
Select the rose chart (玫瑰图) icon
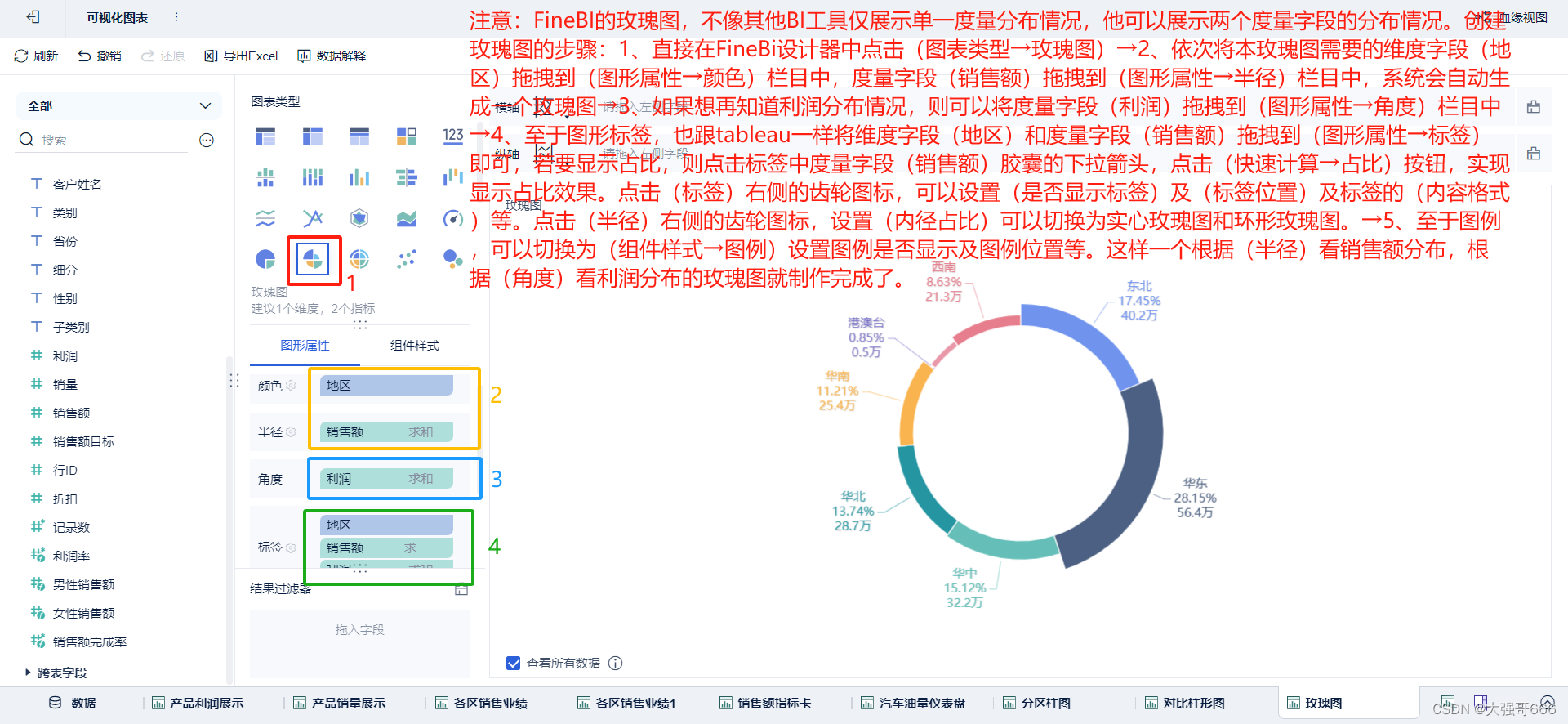(x=313, y=260)
